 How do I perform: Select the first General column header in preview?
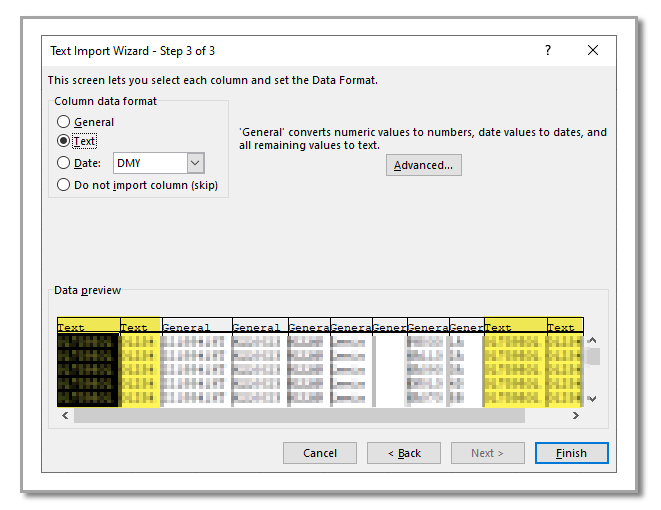point(197,325)
